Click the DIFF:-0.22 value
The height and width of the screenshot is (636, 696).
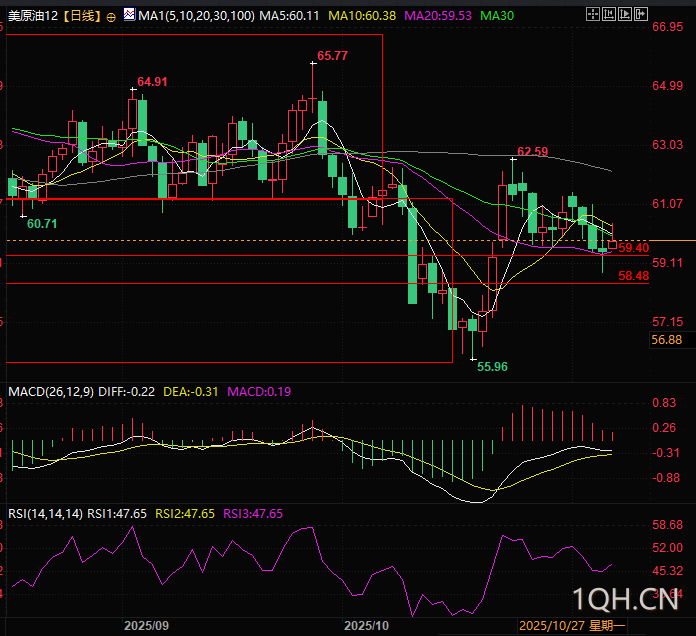(127, 392)
